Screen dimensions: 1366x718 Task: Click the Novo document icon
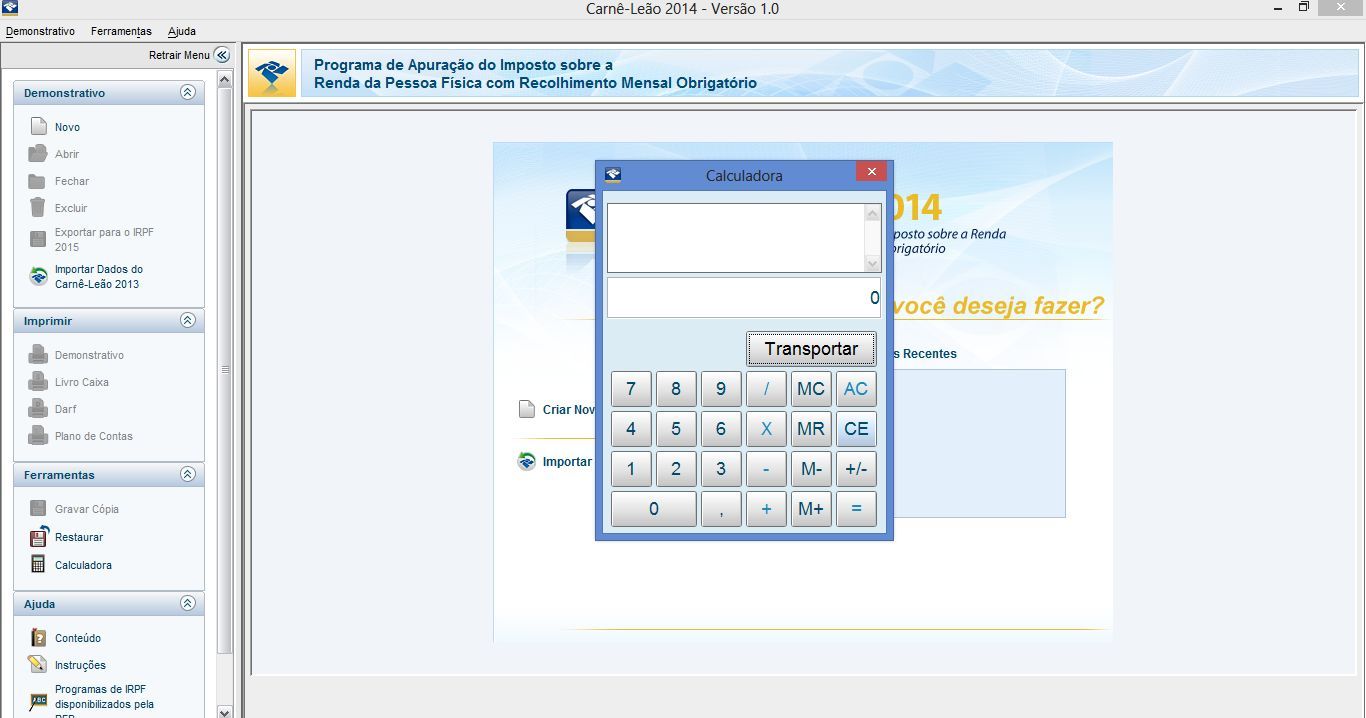coord(38,126)
